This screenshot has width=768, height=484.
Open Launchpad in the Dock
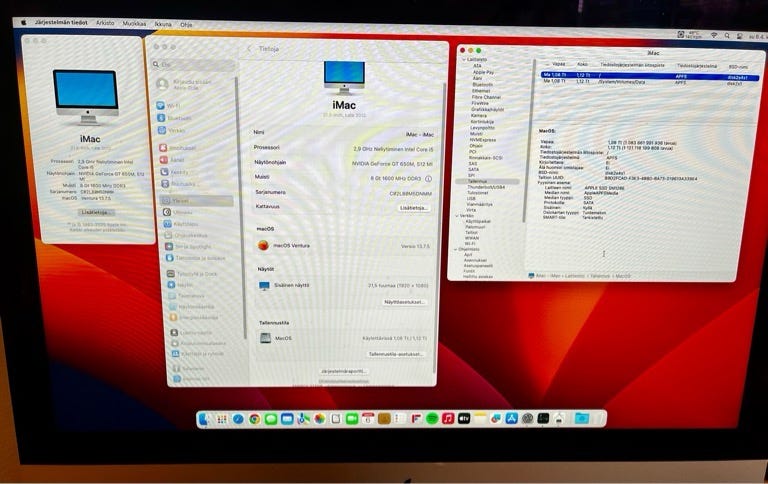tap(221, 419)
